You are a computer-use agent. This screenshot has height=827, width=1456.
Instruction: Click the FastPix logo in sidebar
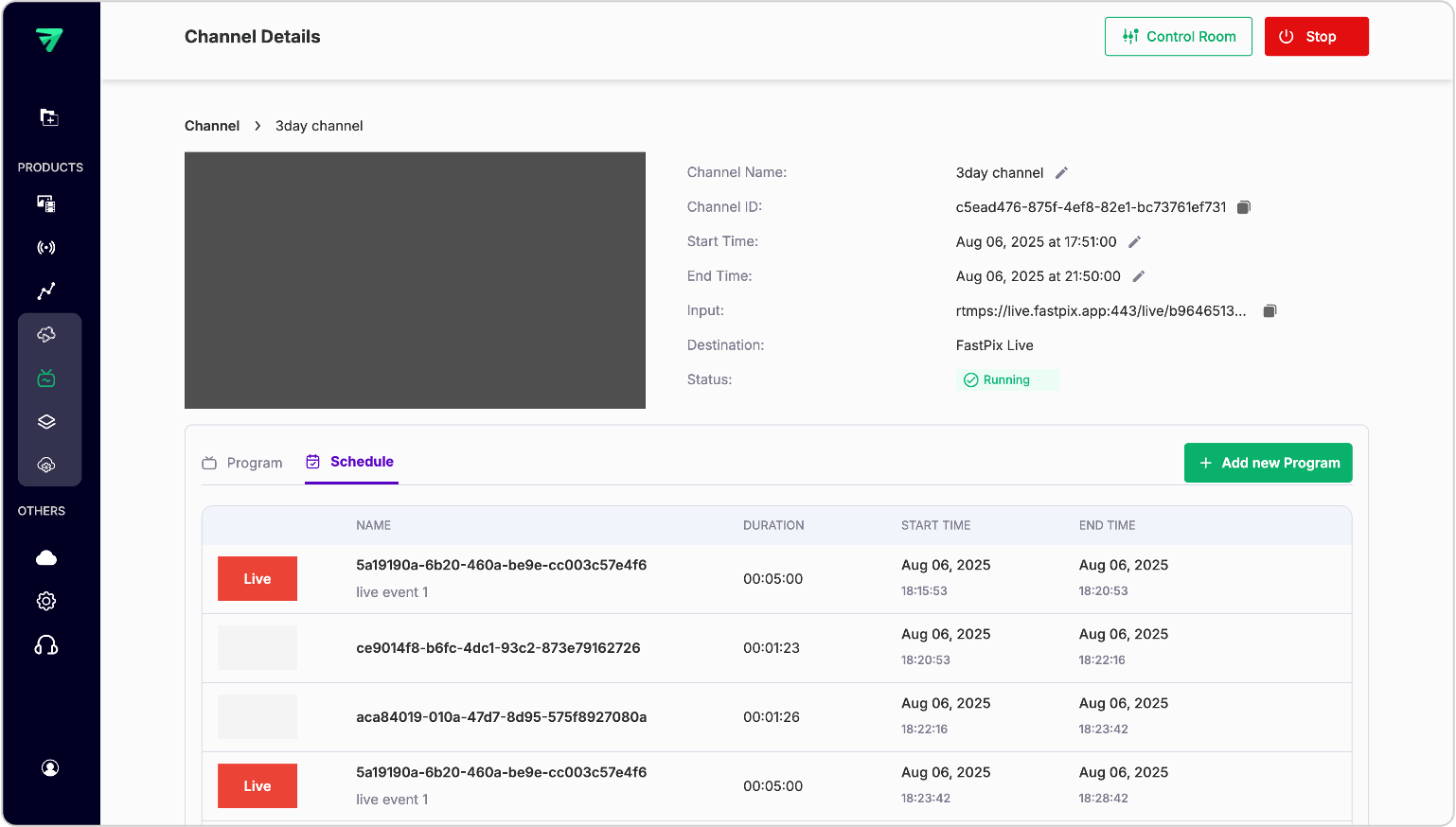click(x=49, y=39)
